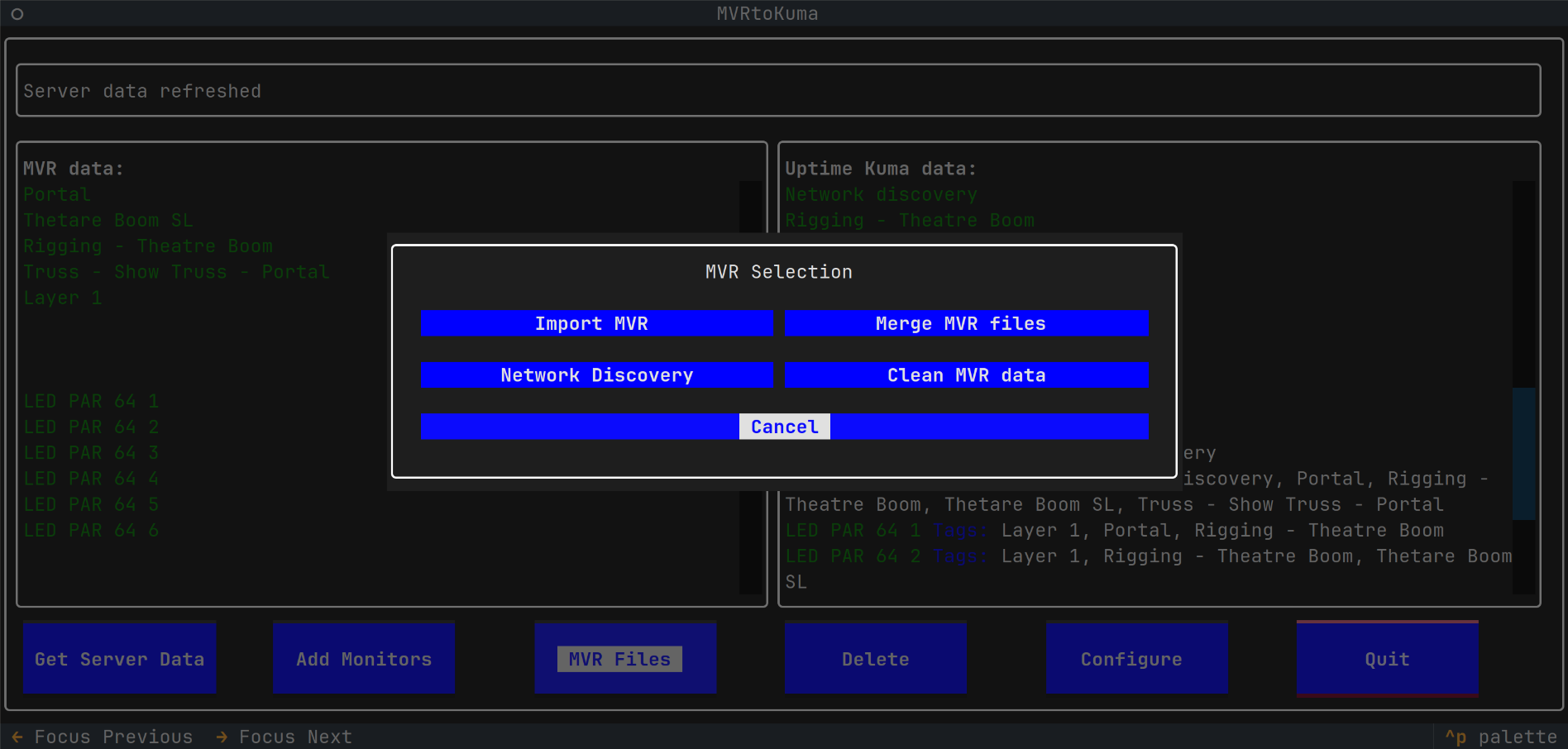Start Network Discovery from the dialog

pos(597,374)
